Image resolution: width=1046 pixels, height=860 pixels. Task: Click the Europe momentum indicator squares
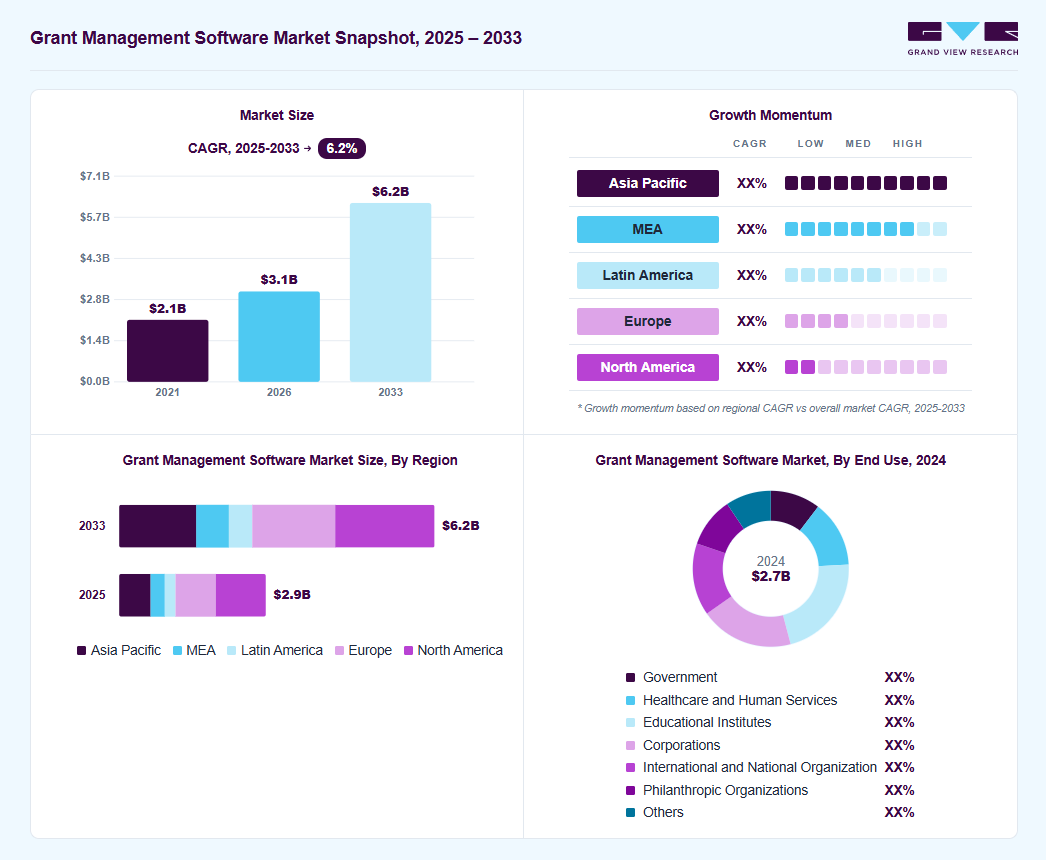pyautogui.click(x=866, y=322)
